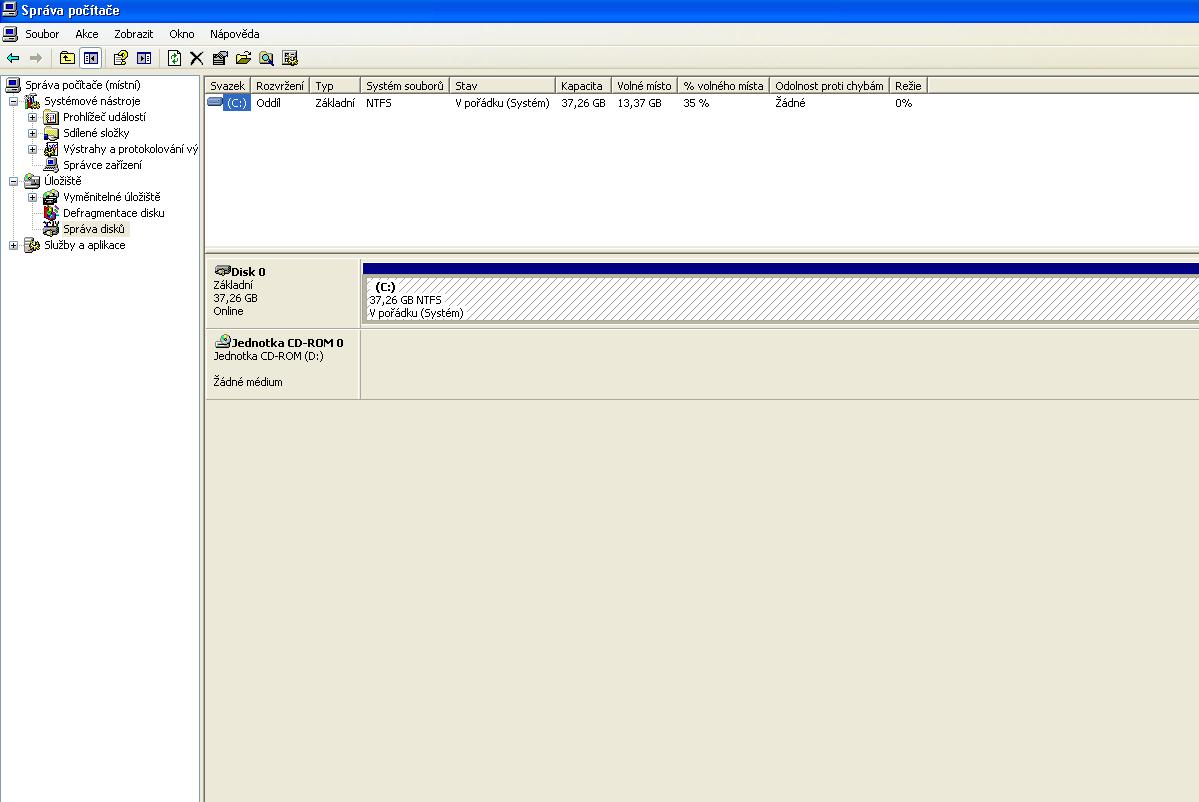Open the Soubor menu

coord(42,34)
